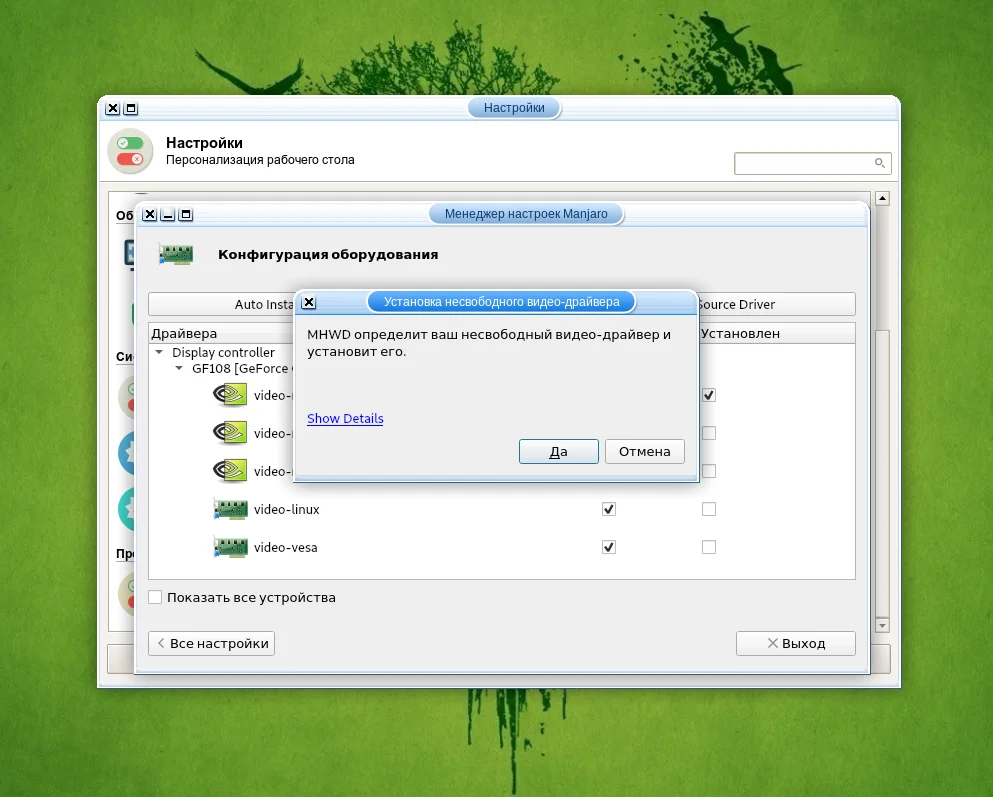
Task: Click the video-linux graphics card icon
Action: [x=231, y=509]
